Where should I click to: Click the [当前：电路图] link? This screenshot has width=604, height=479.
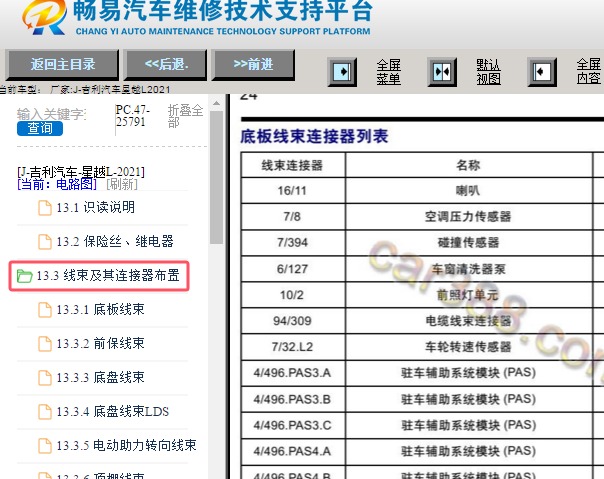57,184
